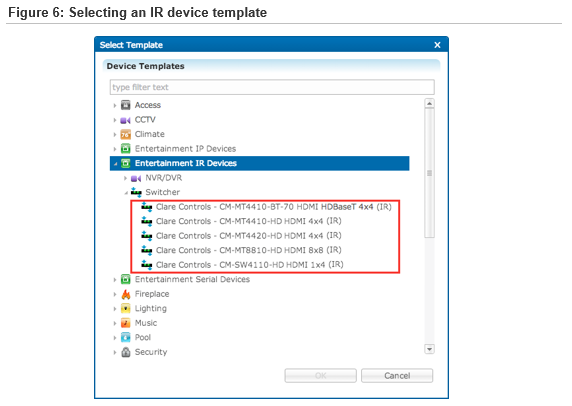Expand the Entertainment Serial Devices node
This screenshot has height=406, width=572.
point(115,280)
